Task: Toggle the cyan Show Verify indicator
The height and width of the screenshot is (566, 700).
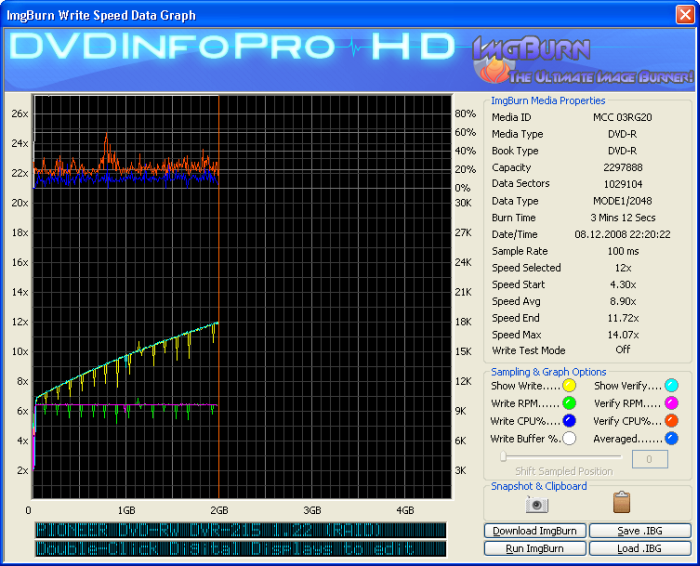Action: point(672,386)
